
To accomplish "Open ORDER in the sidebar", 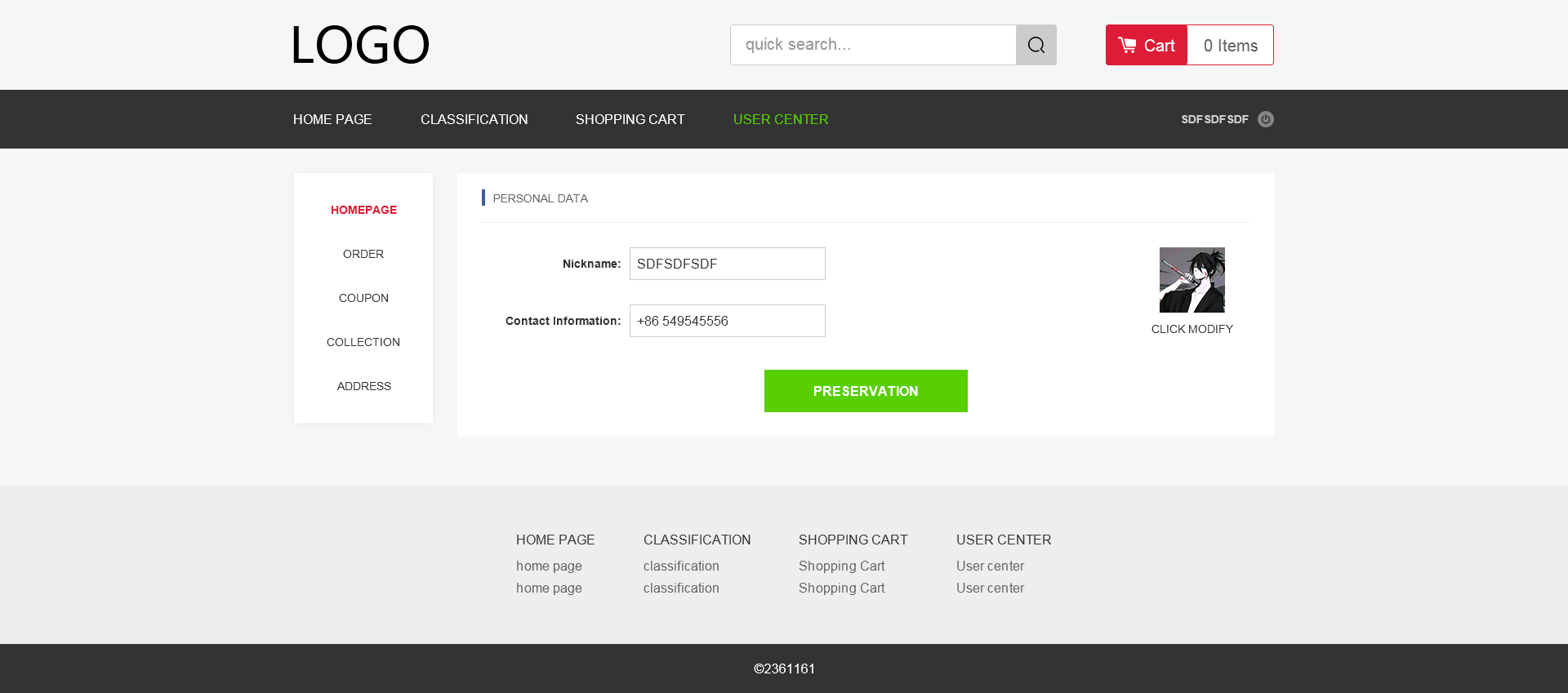I will click(363, 254).
